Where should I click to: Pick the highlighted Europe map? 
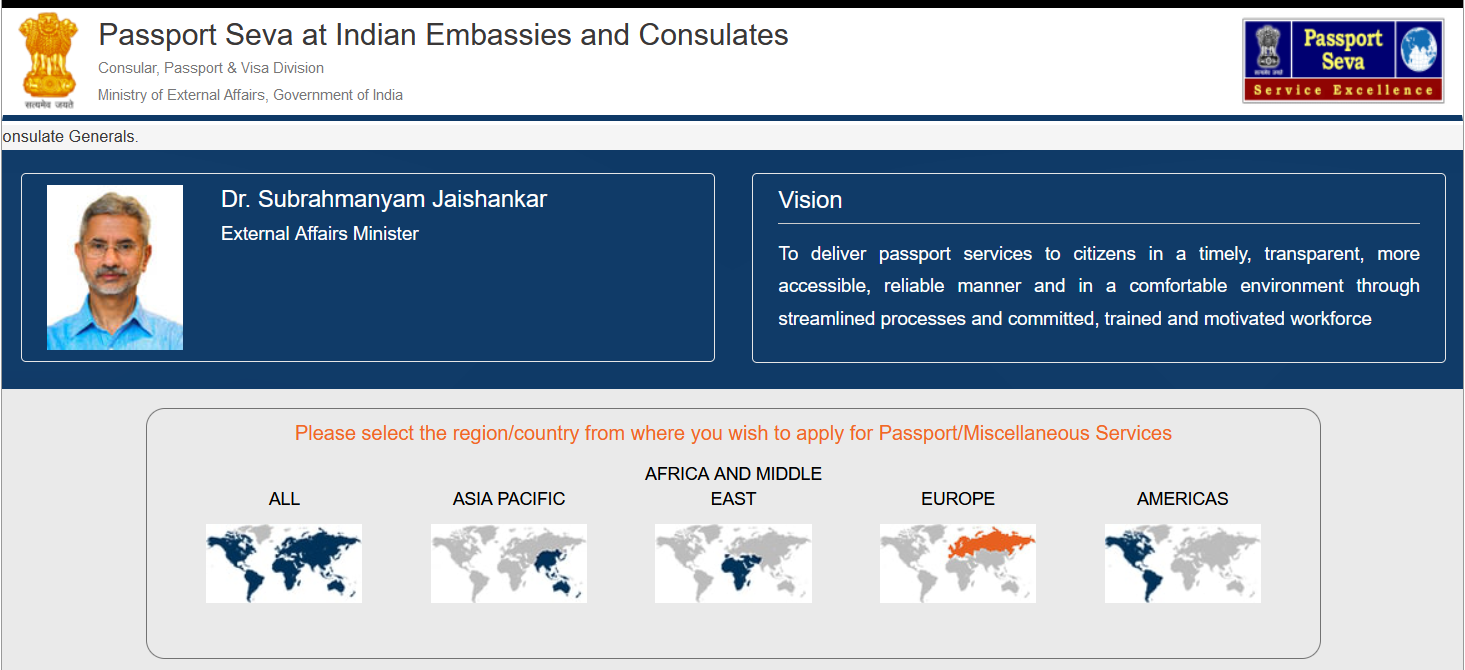pyautogui.click(x=958, y=563)
